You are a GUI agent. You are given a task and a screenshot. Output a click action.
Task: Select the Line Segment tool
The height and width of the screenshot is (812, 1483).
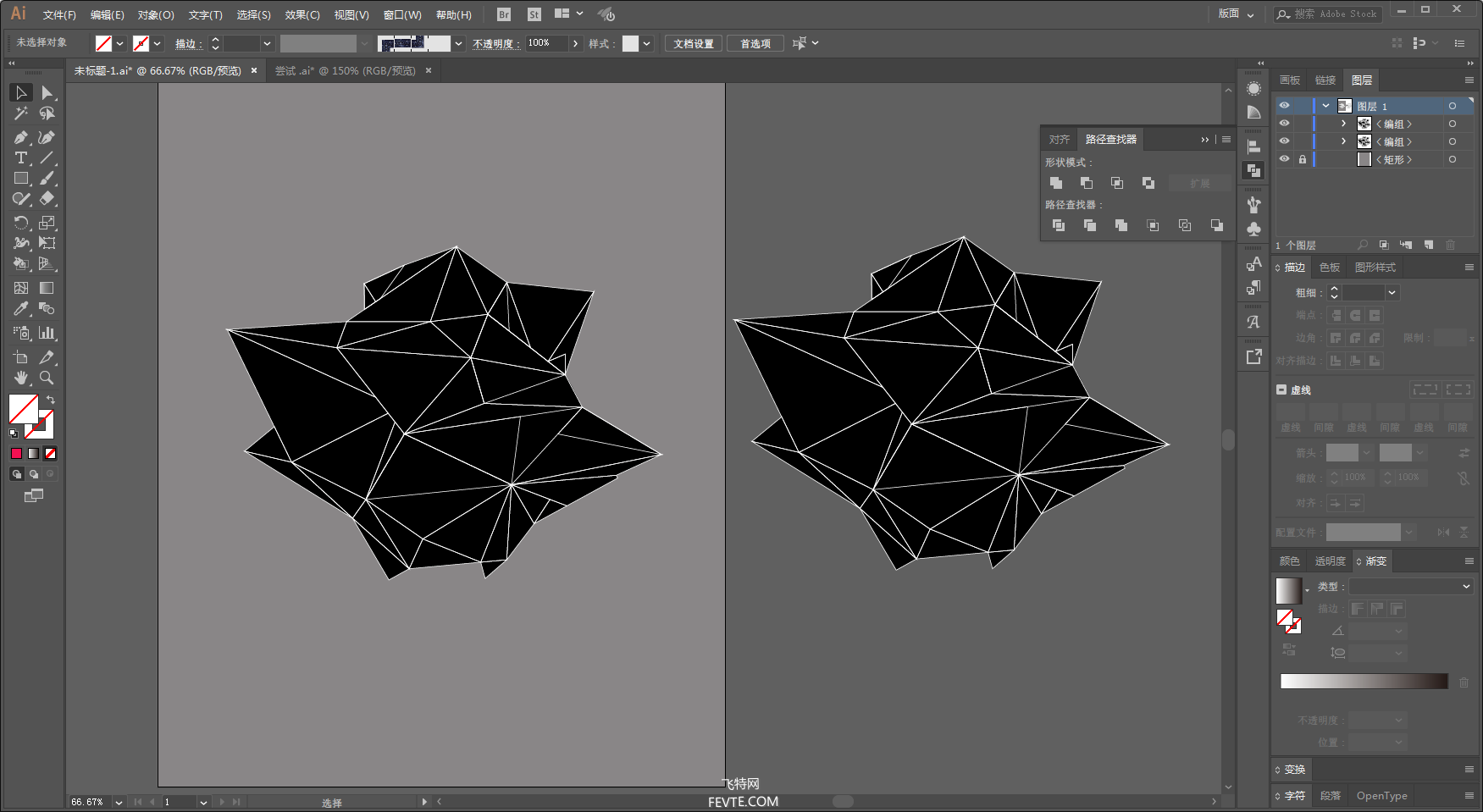47,158
